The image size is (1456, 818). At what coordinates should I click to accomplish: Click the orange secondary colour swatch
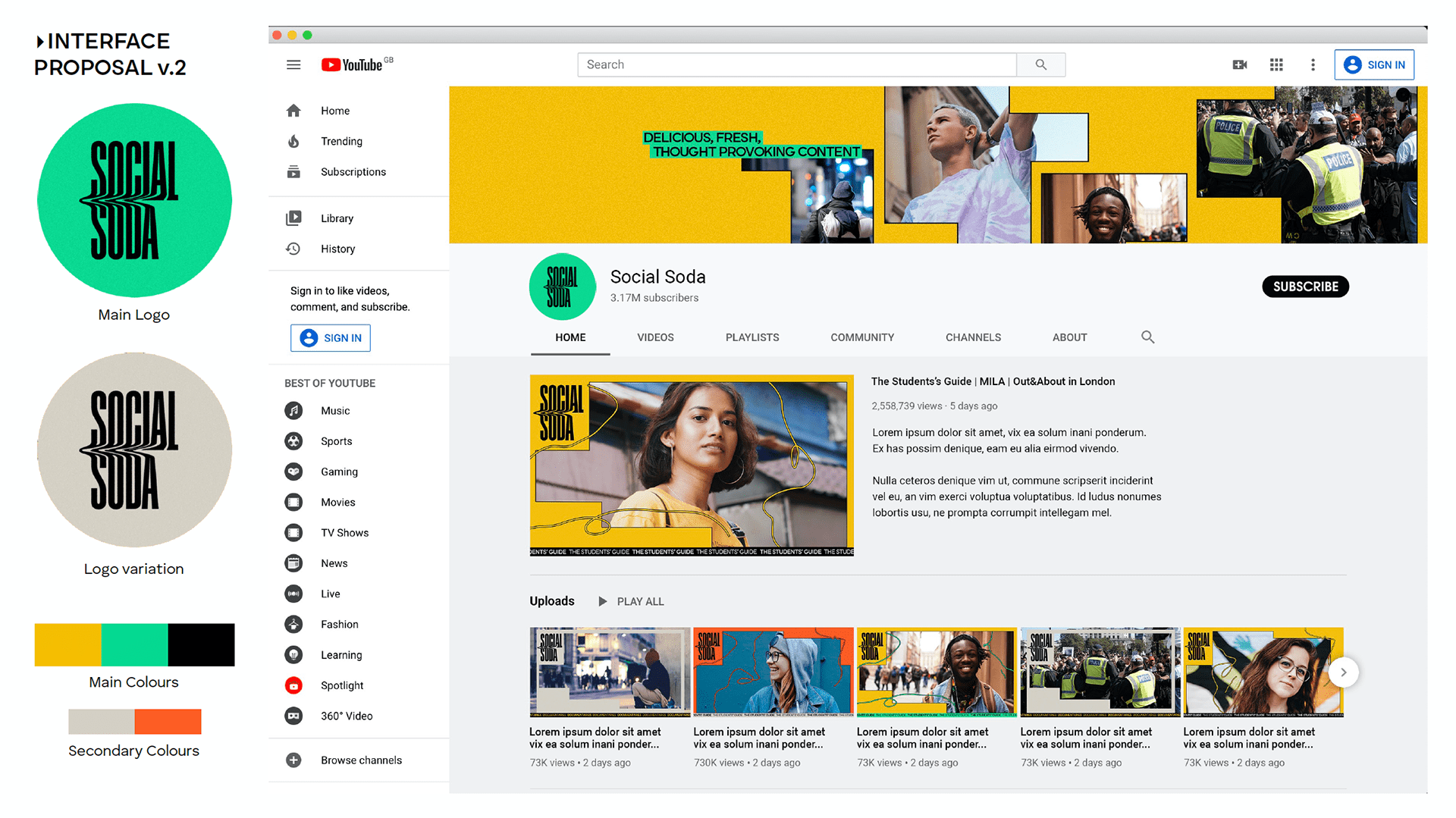pos(168,722)
